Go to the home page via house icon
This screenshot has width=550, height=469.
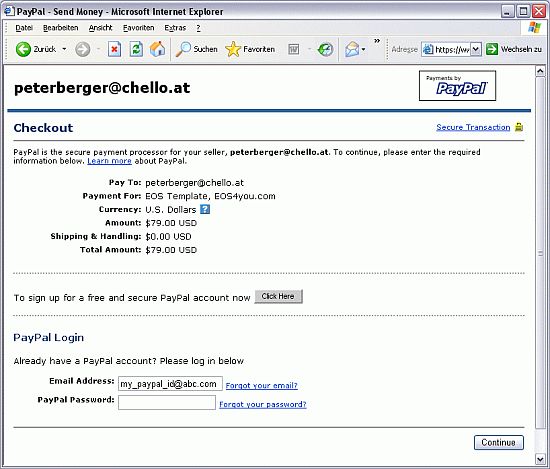pyautogui.click(x=157, y=49)
